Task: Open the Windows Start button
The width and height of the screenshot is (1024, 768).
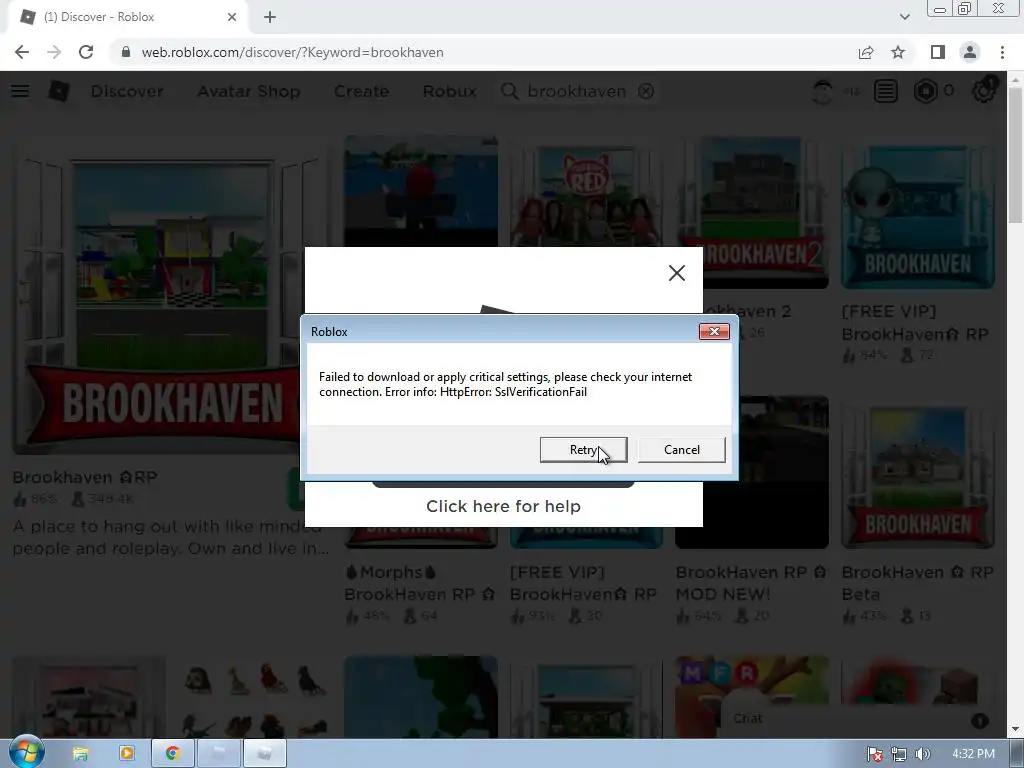Action: (x=26, y=753)
